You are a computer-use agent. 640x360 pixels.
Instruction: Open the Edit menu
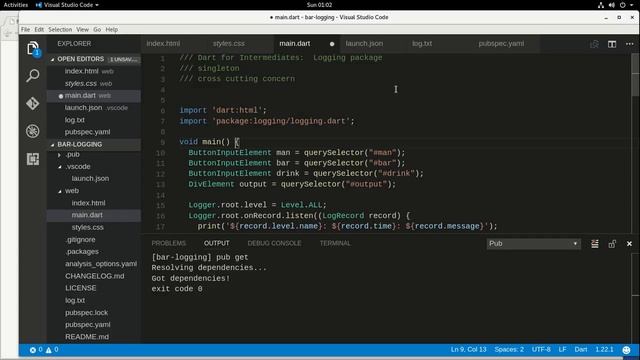(39, 29)
